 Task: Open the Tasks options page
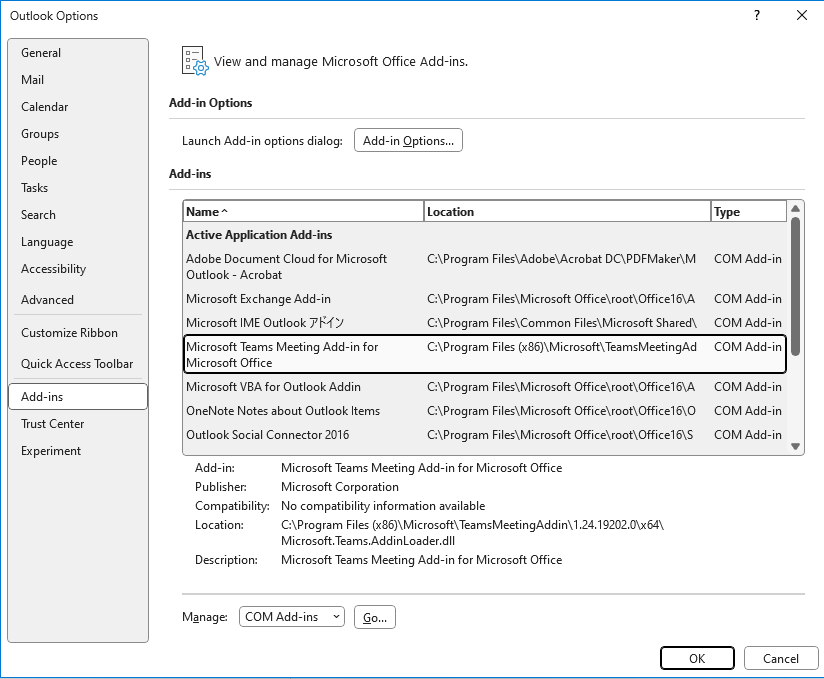click(78, 188)
